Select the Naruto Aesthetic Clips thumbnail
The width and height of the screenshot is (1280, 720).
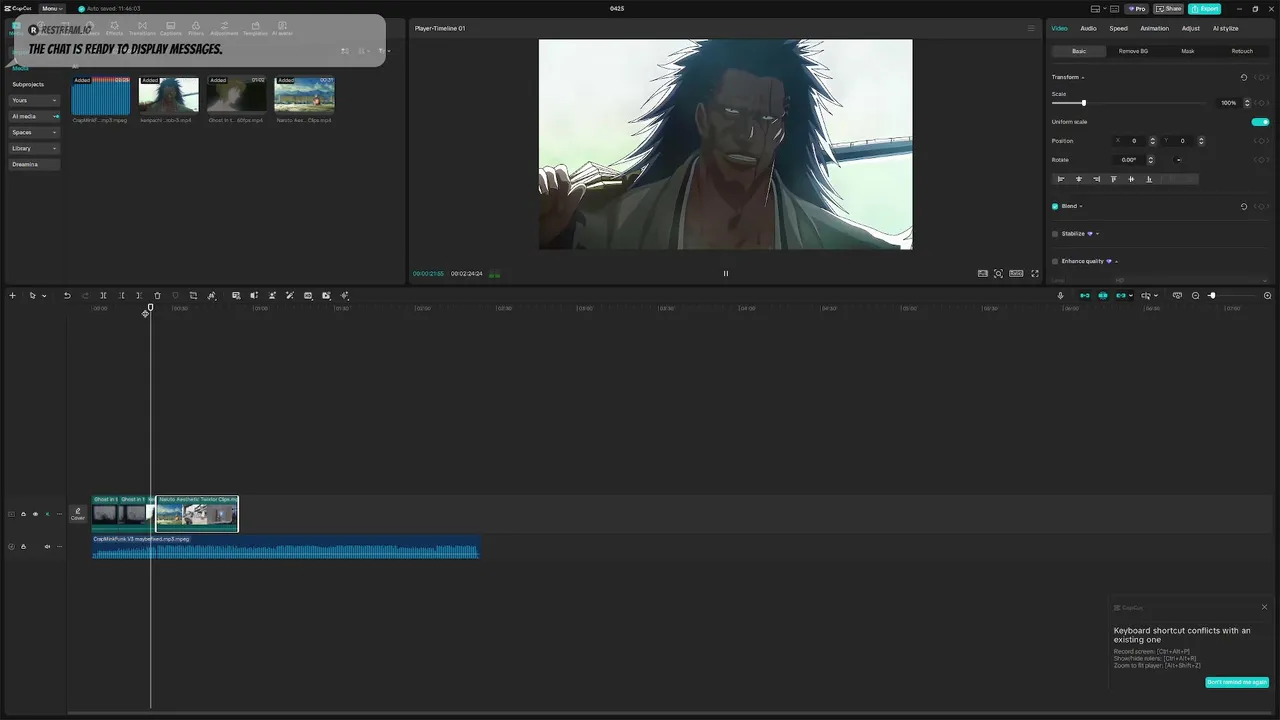[x=304, y=96]
